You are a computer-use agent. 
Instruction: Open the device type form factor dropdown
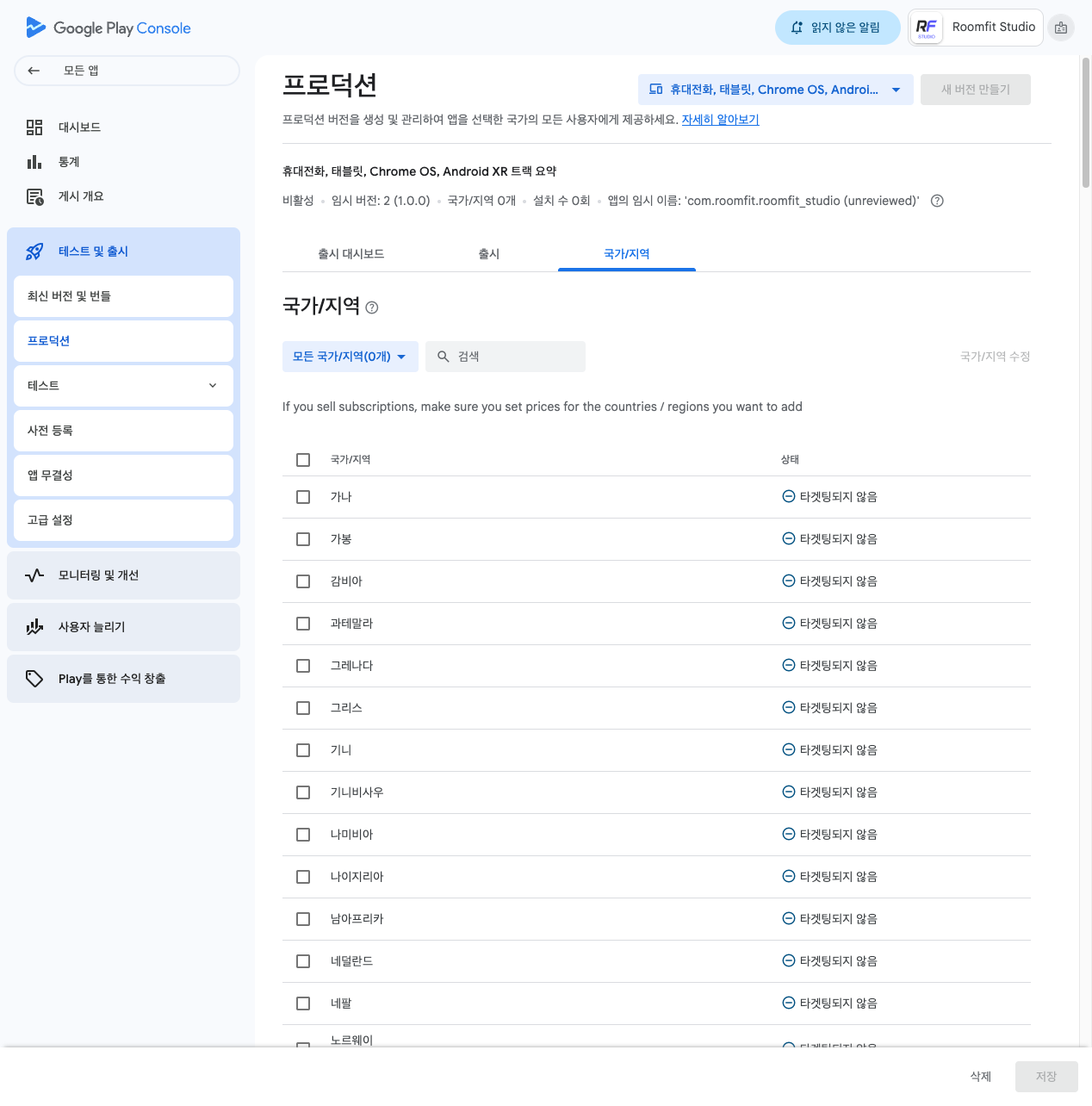[x=775, y=90]
